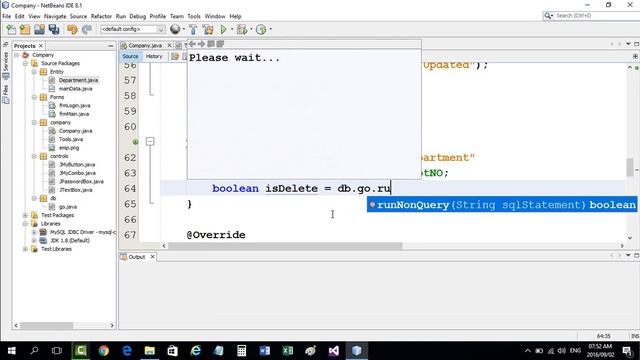Click the line 61 override gutter icon
The image size is (640, 360).
click(x=136, y=142)
